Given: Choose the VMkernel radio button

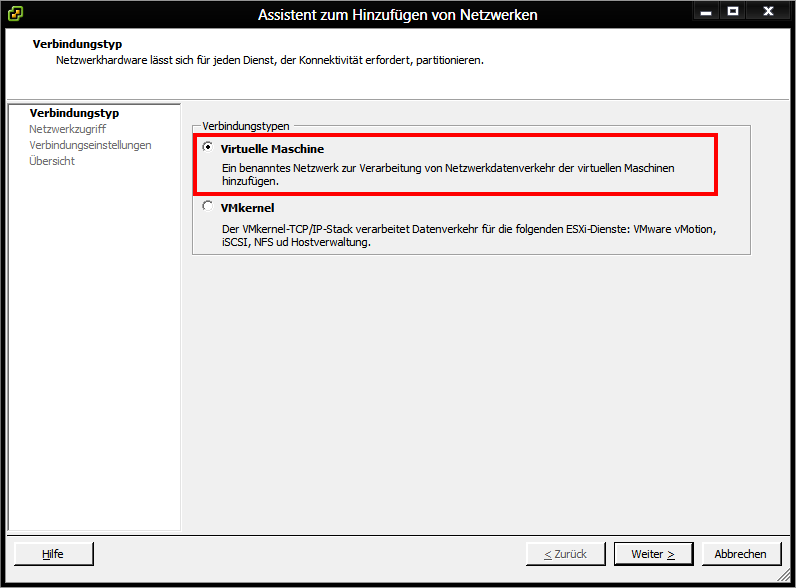Looking at the screenshot, I should coord(207,207).
